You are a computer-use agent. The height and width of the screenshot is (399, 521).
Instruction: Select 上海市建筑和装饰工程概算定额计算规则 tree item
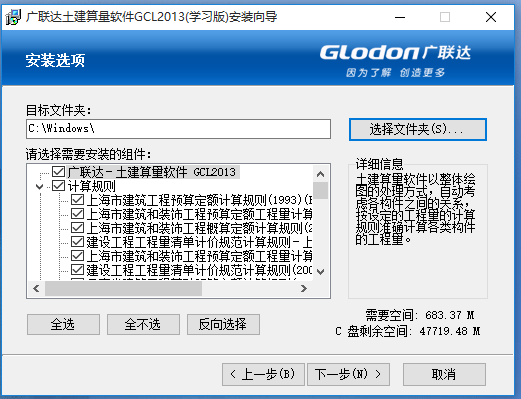click(199, 228)
